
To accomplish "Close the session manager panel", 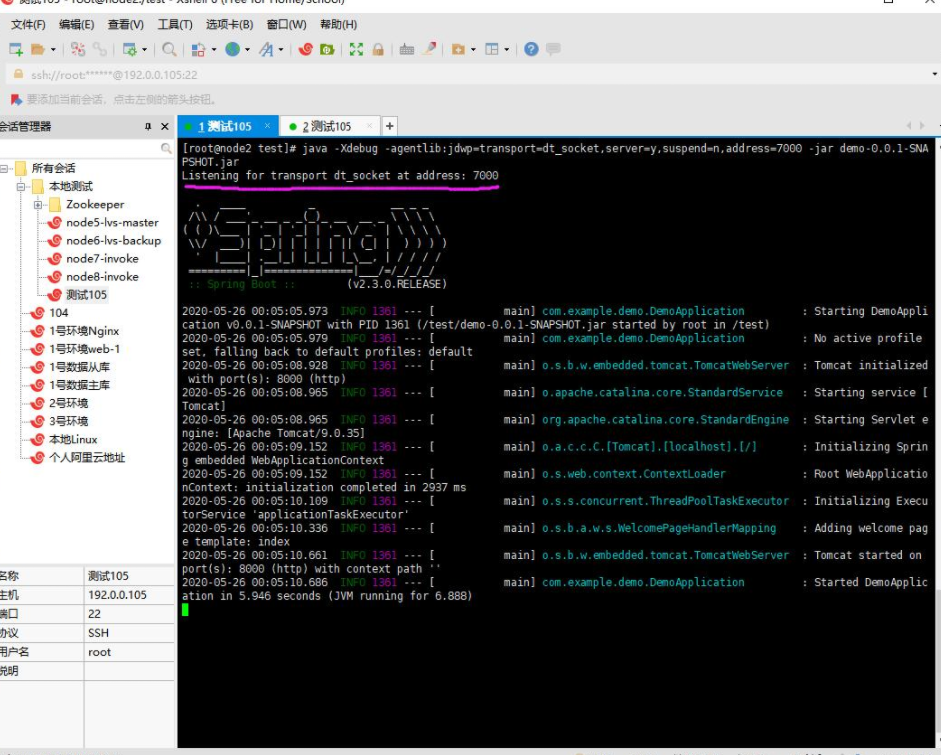I will pyautogui.click(x=165, y=127).
